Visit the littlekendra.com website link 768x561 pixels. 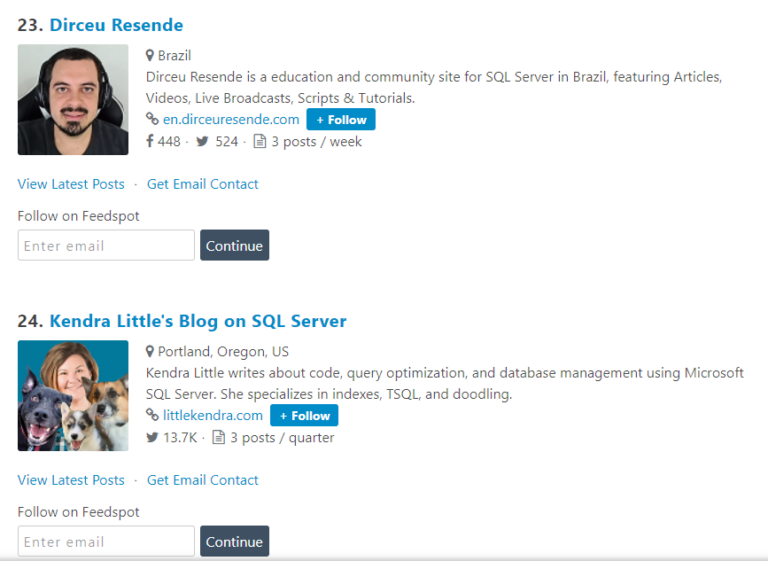coord(213,416)
